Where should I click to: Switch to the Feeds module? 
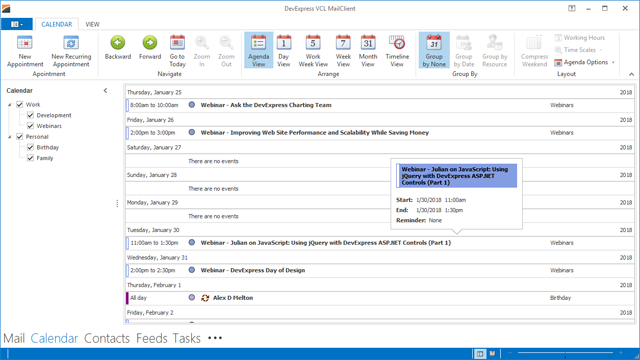152,338
